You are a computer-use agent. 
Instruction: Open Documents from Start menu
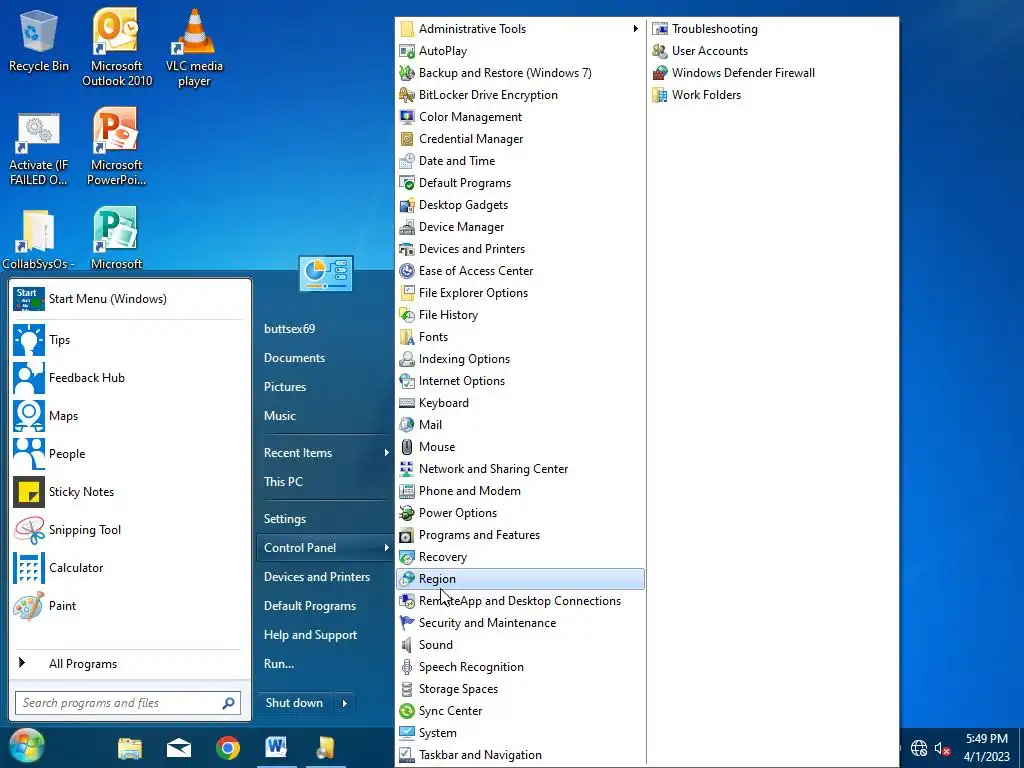[325, 358]
